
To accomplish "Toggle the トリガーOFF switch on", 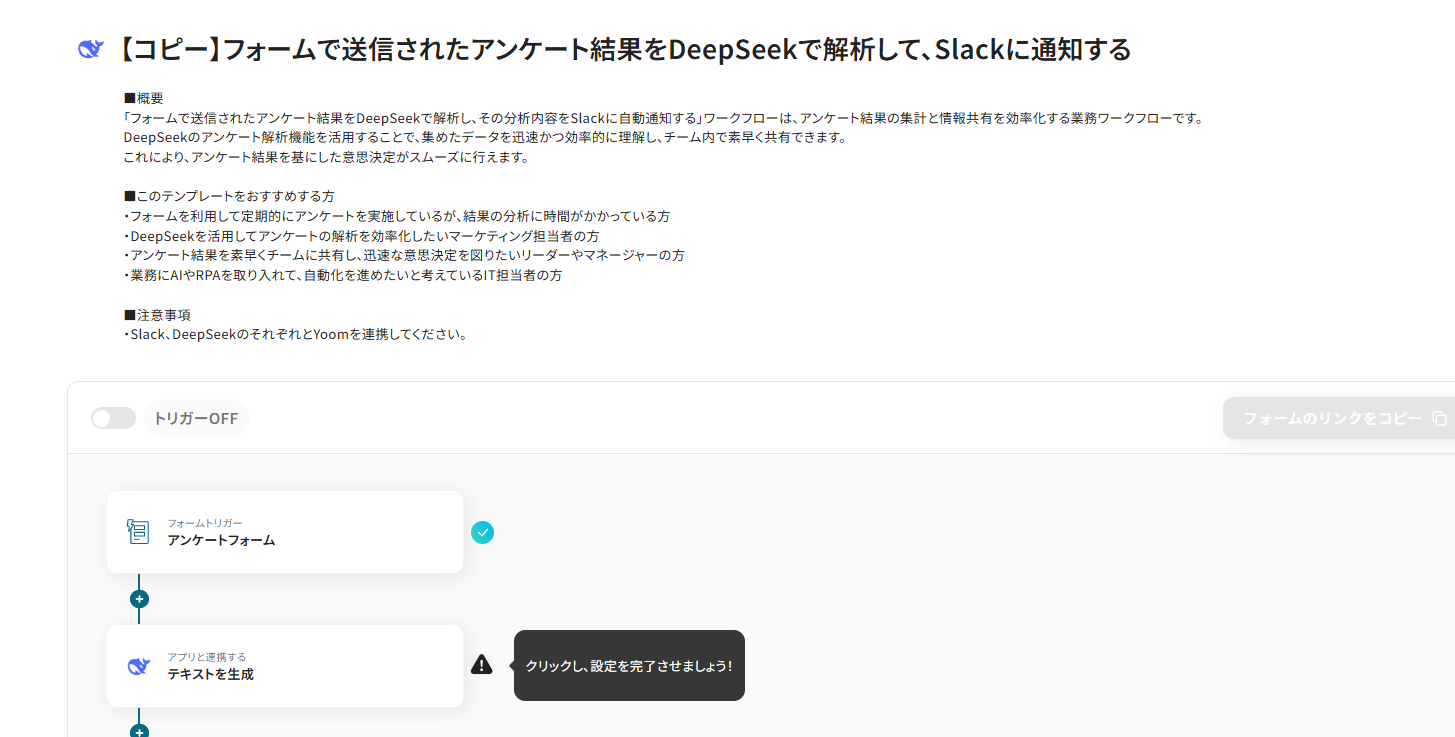I will point(113,418).
